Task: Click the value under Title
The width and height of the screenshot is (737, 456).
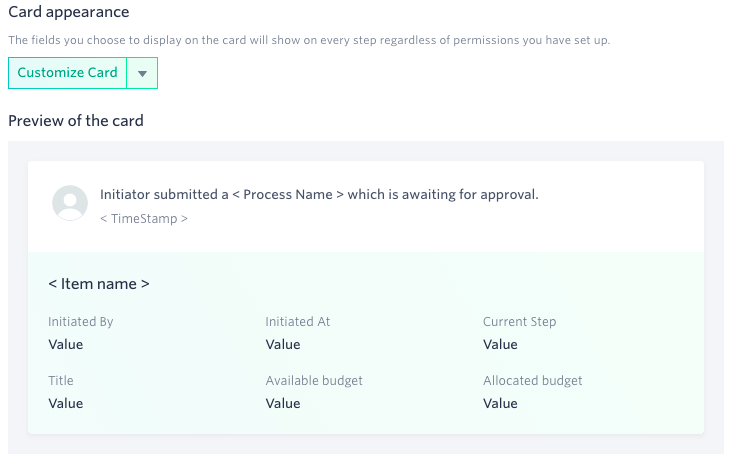Action: (65, 403)
